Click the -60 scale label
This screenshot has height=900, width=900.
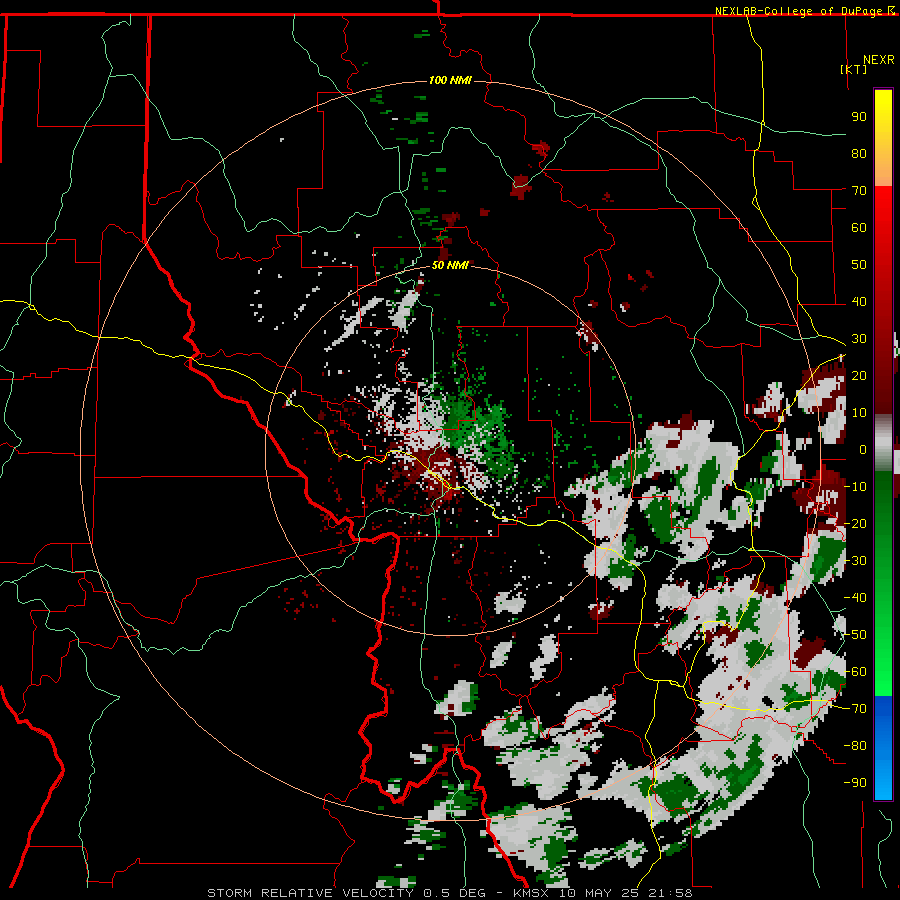point(855,672)
